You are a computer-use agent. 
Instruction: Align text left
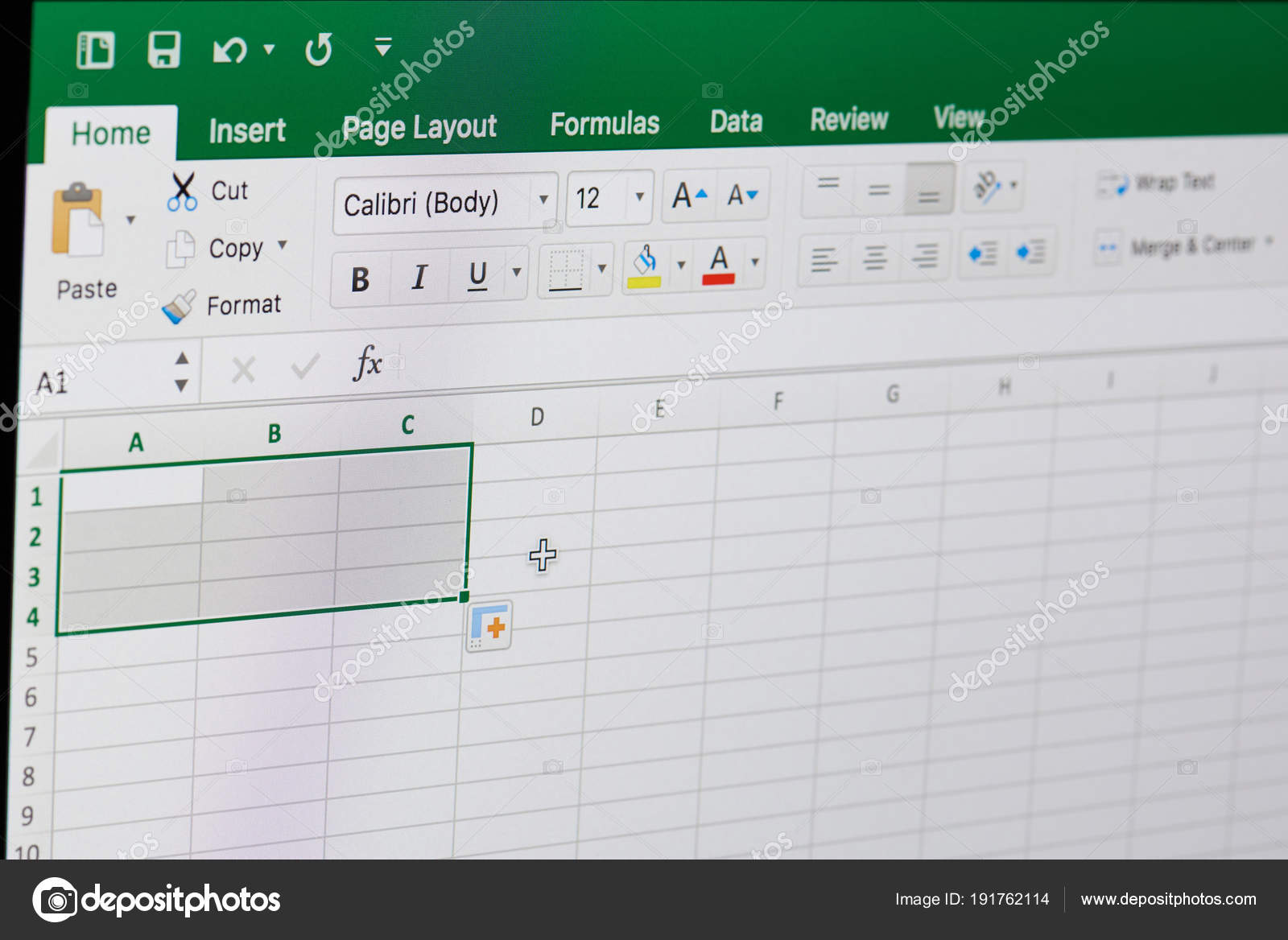pyautogui.click(x=824, y=259)
